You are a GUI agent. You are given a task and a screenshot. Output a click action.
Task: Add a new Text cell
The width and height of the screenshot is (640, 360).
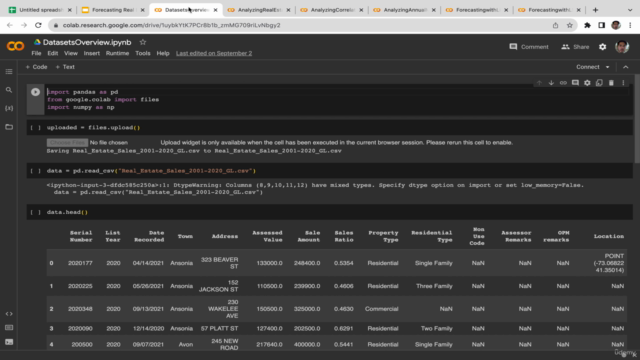pos(65,67)
